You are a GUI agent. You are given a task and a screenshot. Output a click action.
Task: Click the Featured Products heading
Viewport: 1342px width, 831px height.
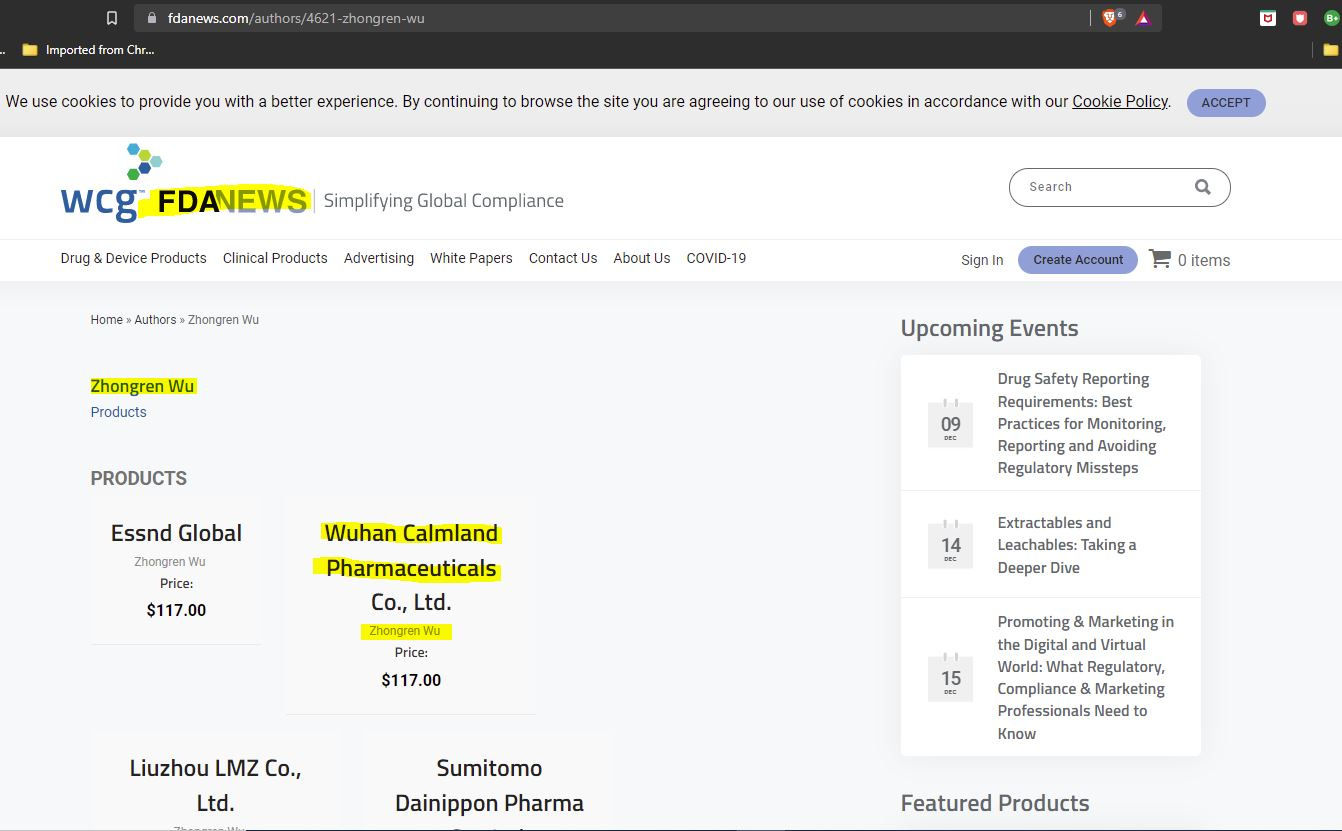coord(995,803)
